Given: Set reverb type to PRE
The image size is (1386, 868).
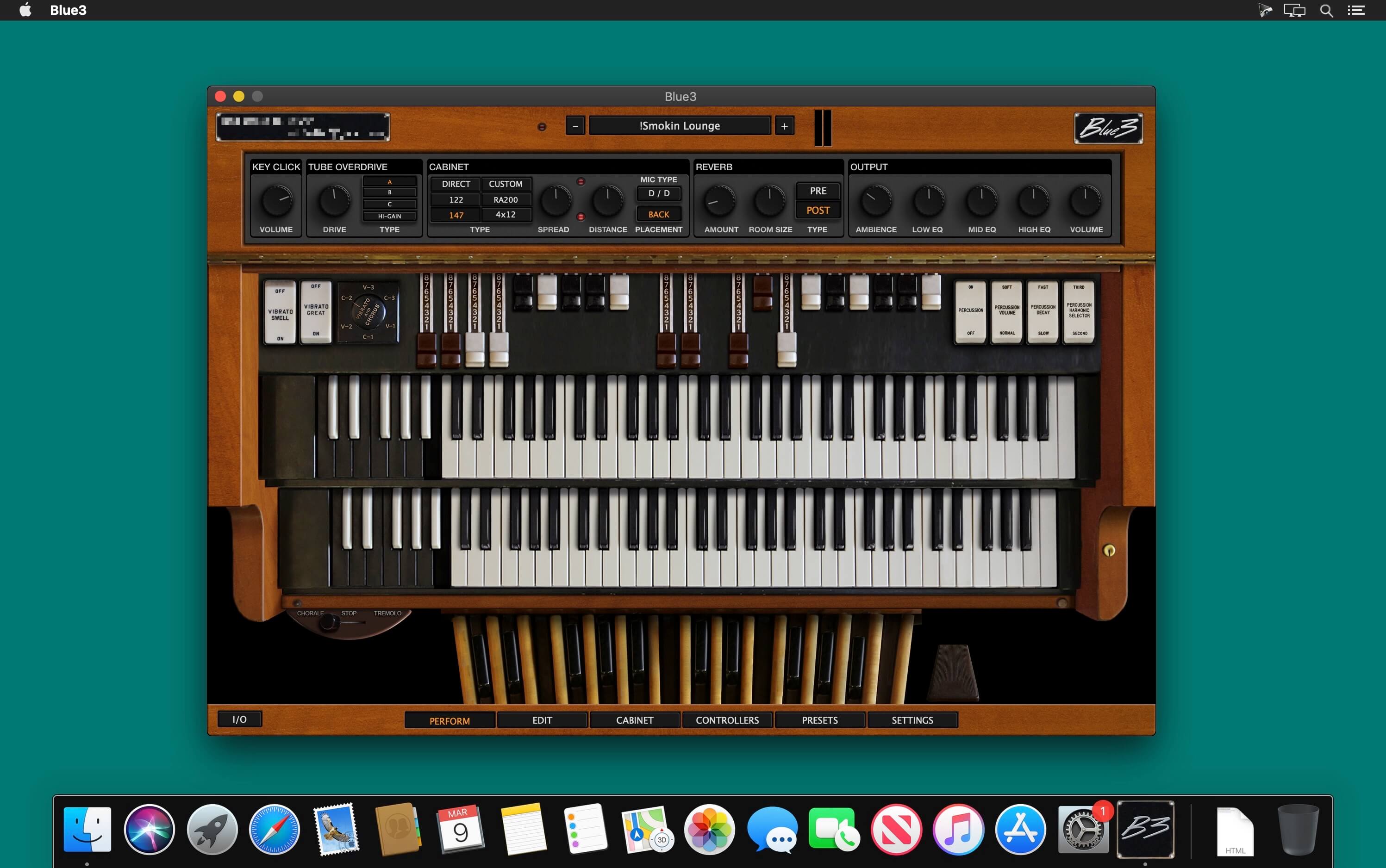Looking at the screenshot, I should pos(818,191).
